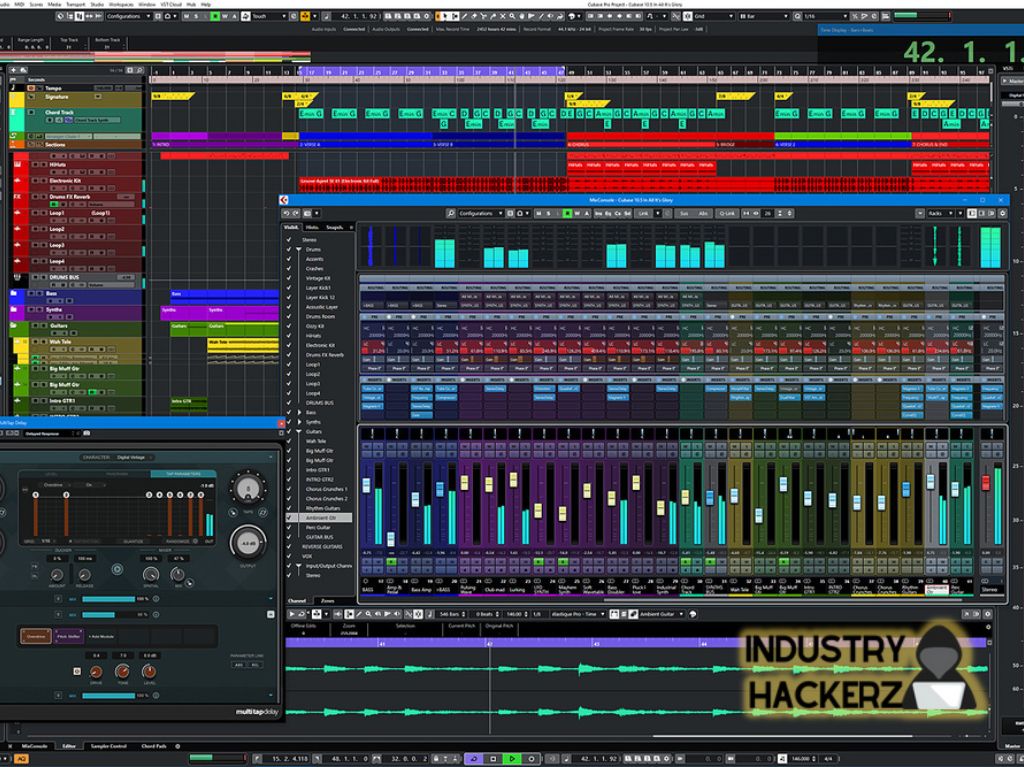This screenshot has width=1024, height=767.
Task: Toggle the Mute all button in main toolbar
Action: pos(186,16)
